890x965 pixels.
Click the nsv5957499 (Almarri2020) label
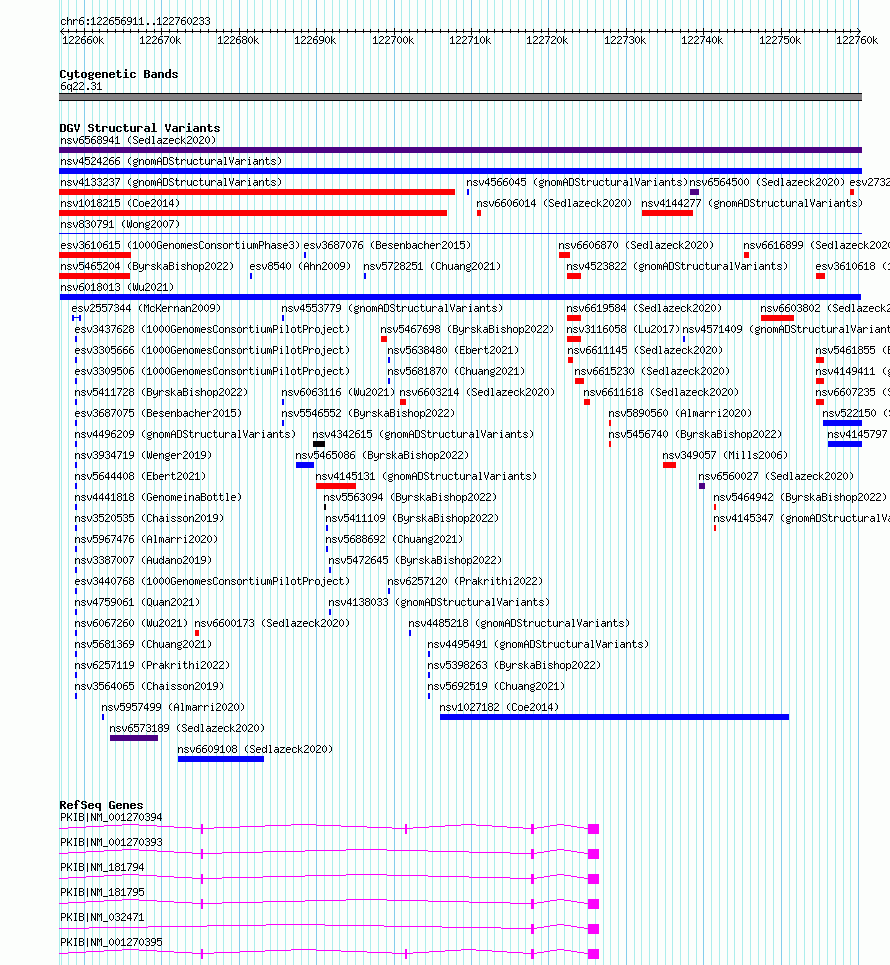tap(173, 707)
